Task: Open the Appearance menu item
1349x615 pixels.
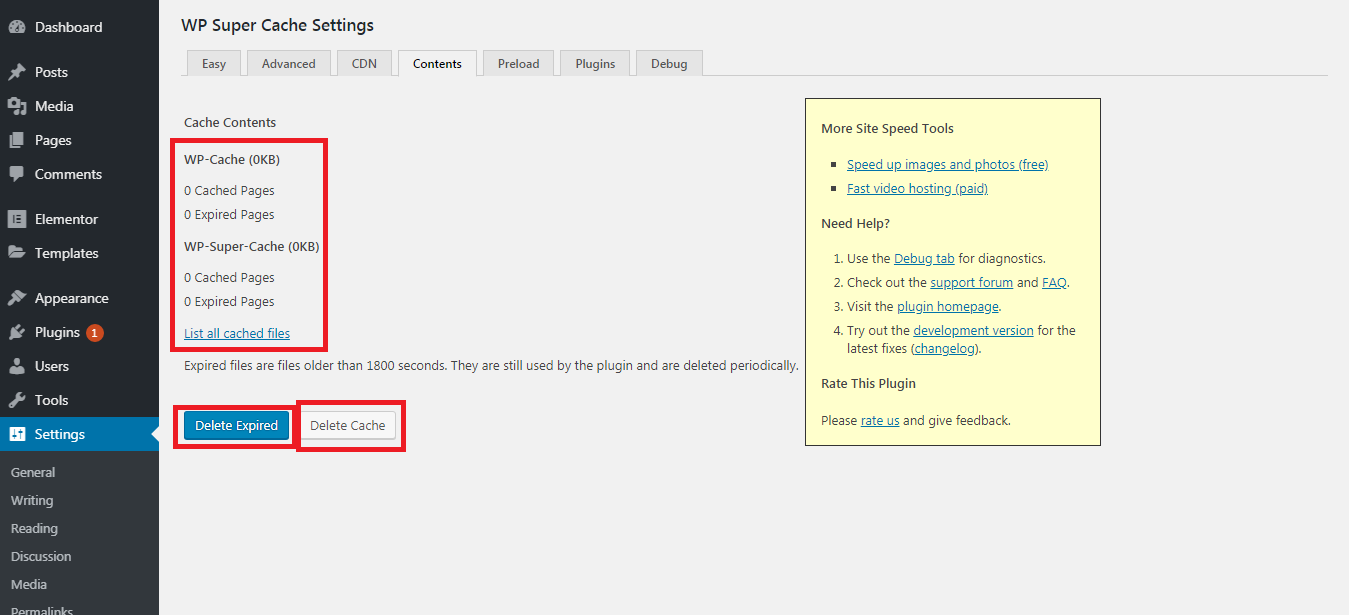Action: point(79,298)
